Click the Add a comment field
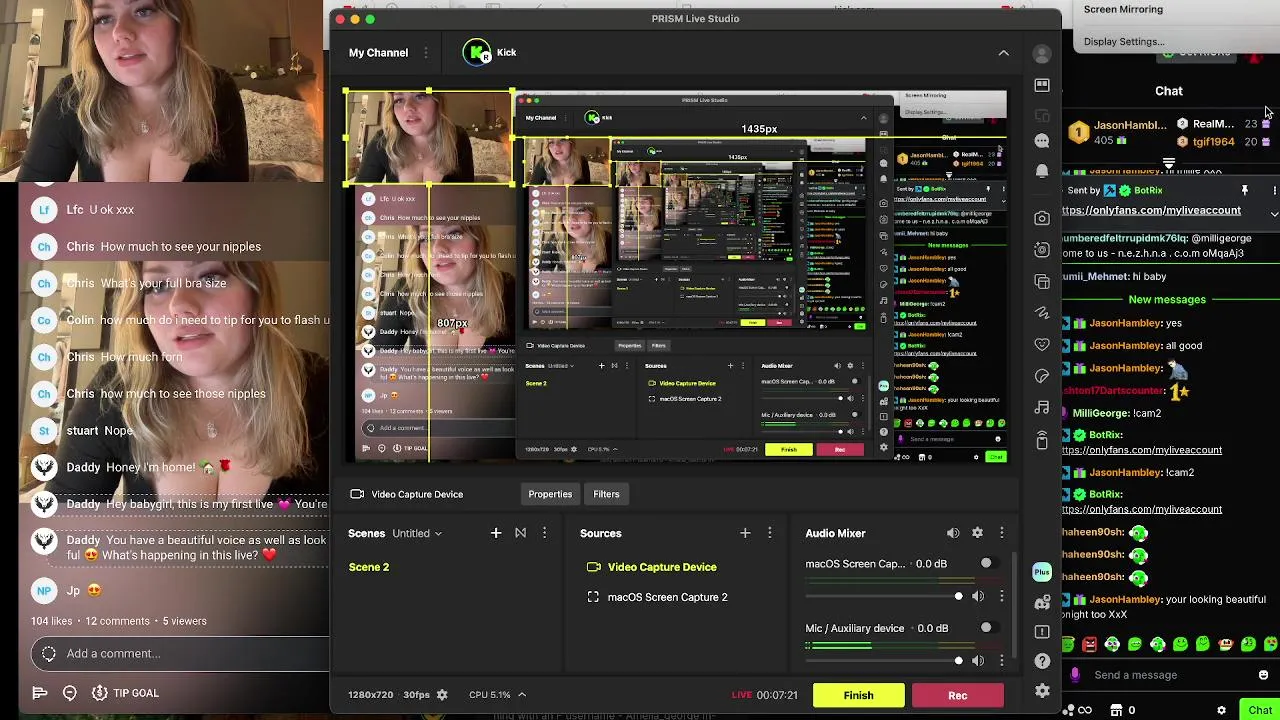This screenshot has height=720, width=1280. pos(180,654)
